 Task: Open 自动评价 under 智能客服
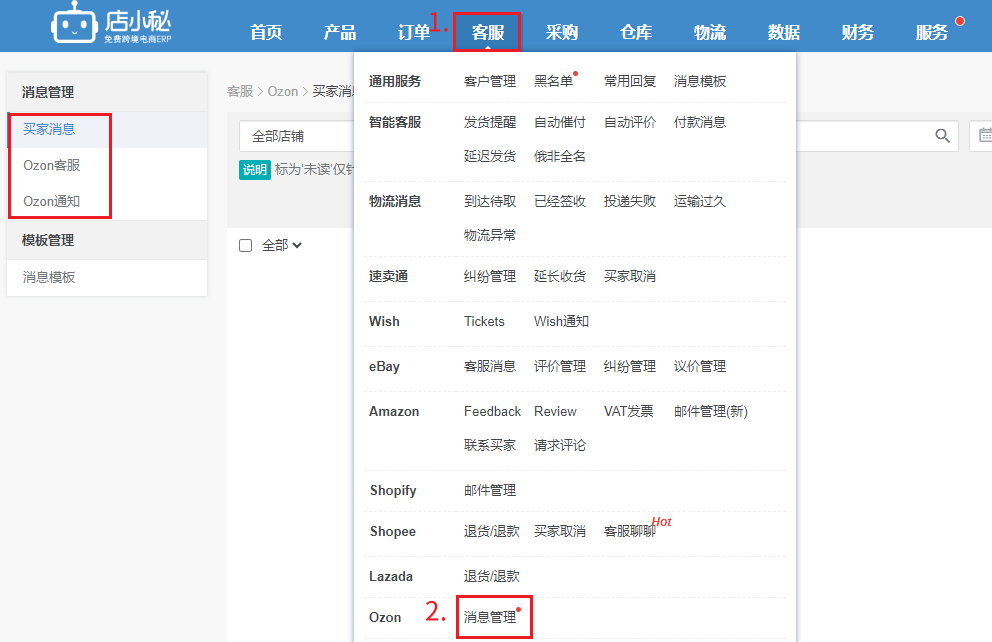[630, 123]
